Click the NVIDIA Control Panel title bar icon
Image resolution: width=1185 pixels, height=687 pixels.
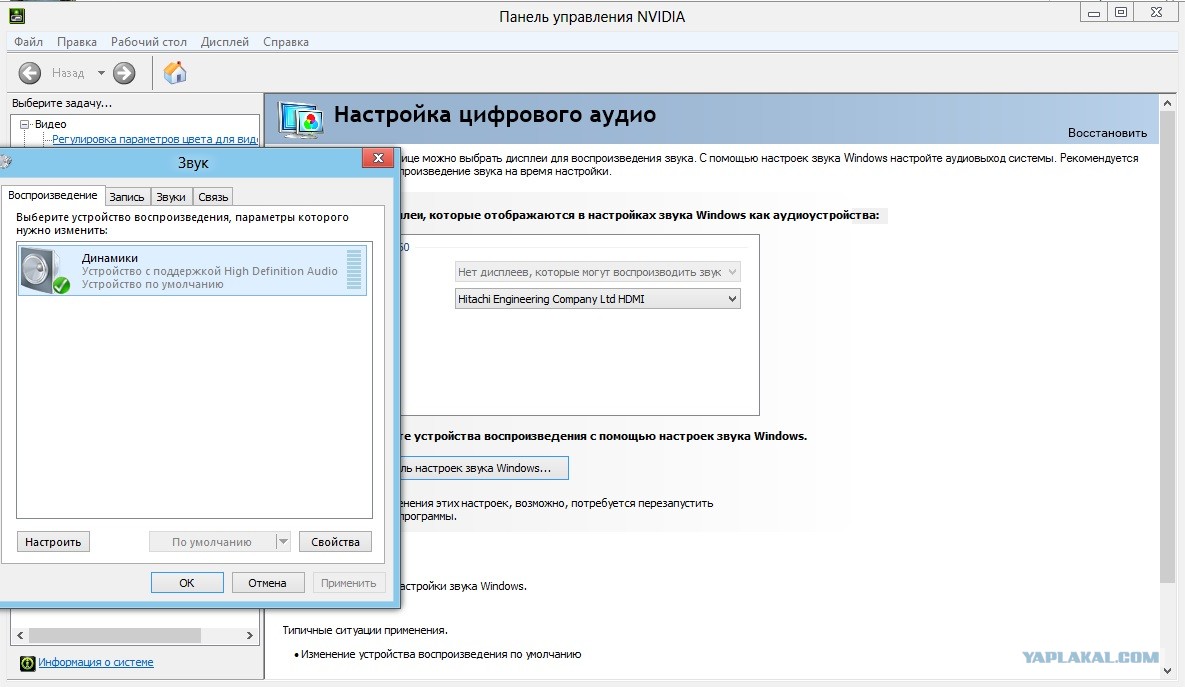(x=14, y=16)
